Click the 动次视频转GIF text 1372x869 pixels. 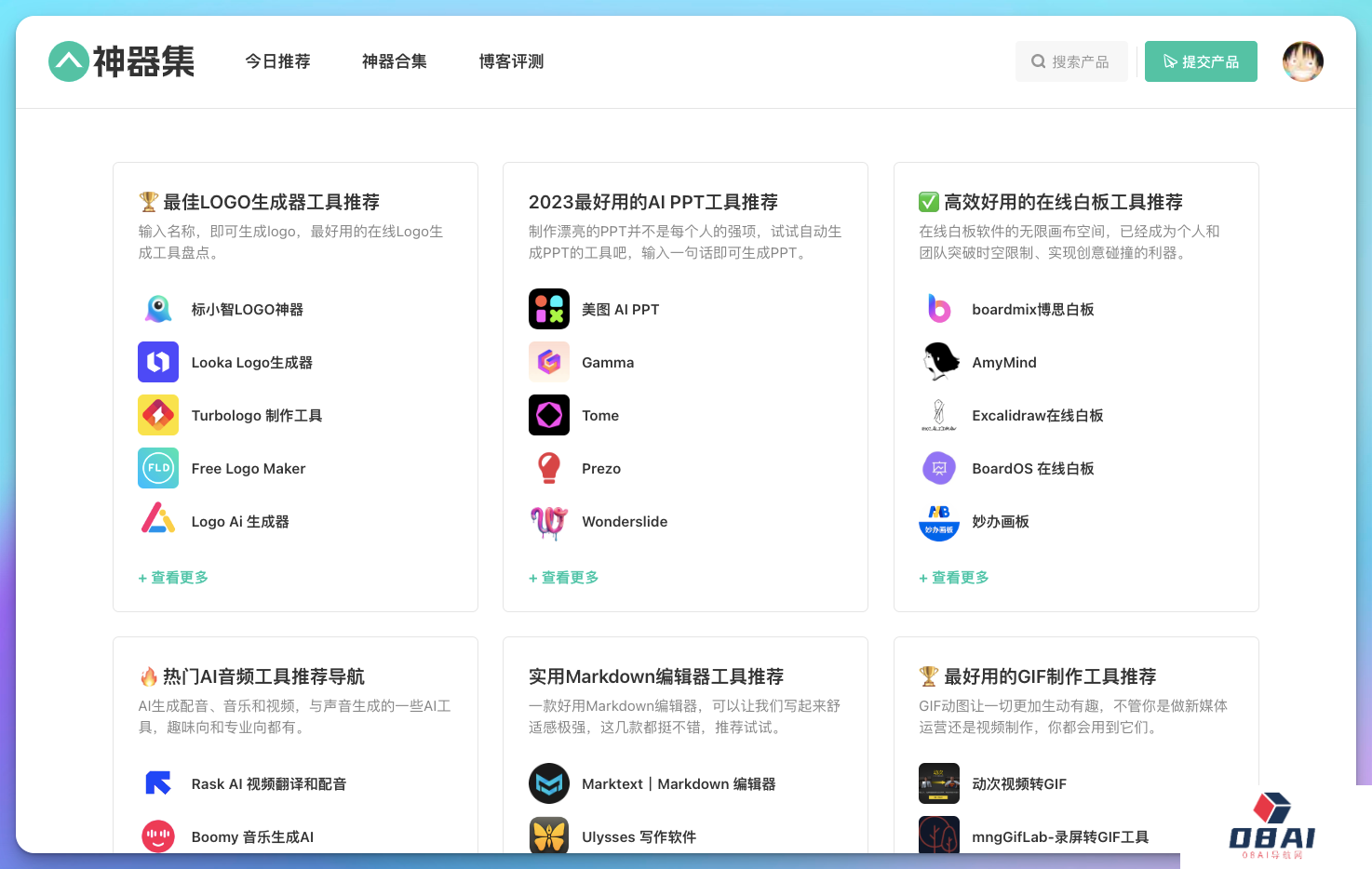tap(1019, 783)
